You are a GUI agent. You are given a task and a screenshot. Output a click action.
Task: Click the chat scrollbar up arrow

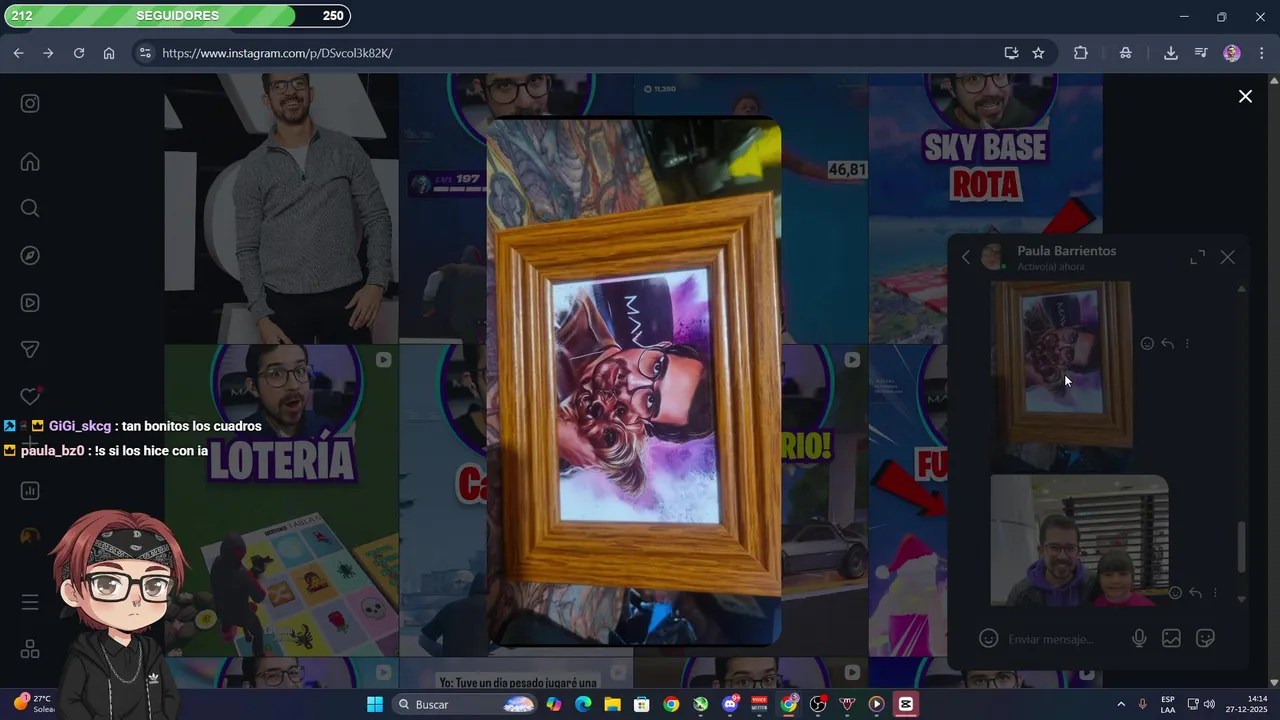[1242, 289]
